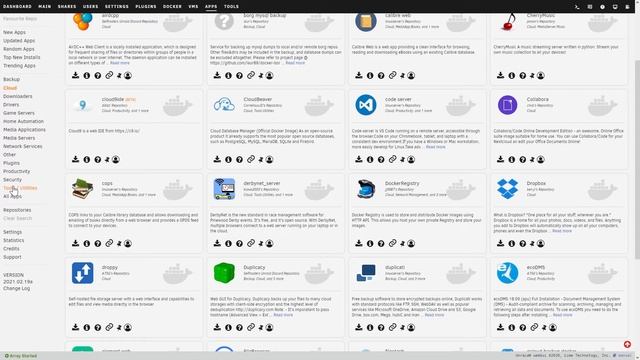Open the Docker tab
640x360 pixels.
click(172, 7)
